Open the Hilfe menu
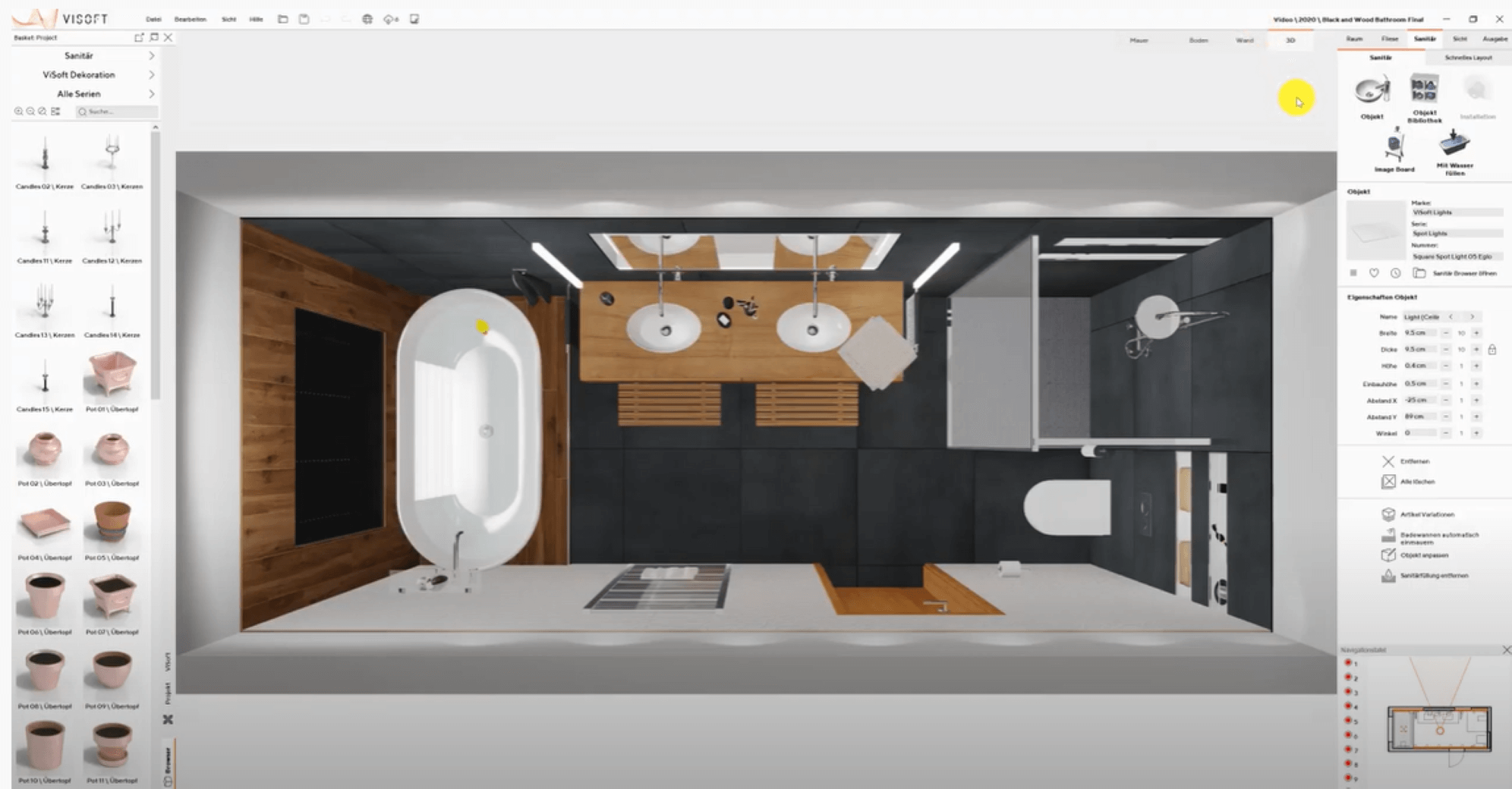The height and width of the screenshot is (789, 1512). pos(256,19)
